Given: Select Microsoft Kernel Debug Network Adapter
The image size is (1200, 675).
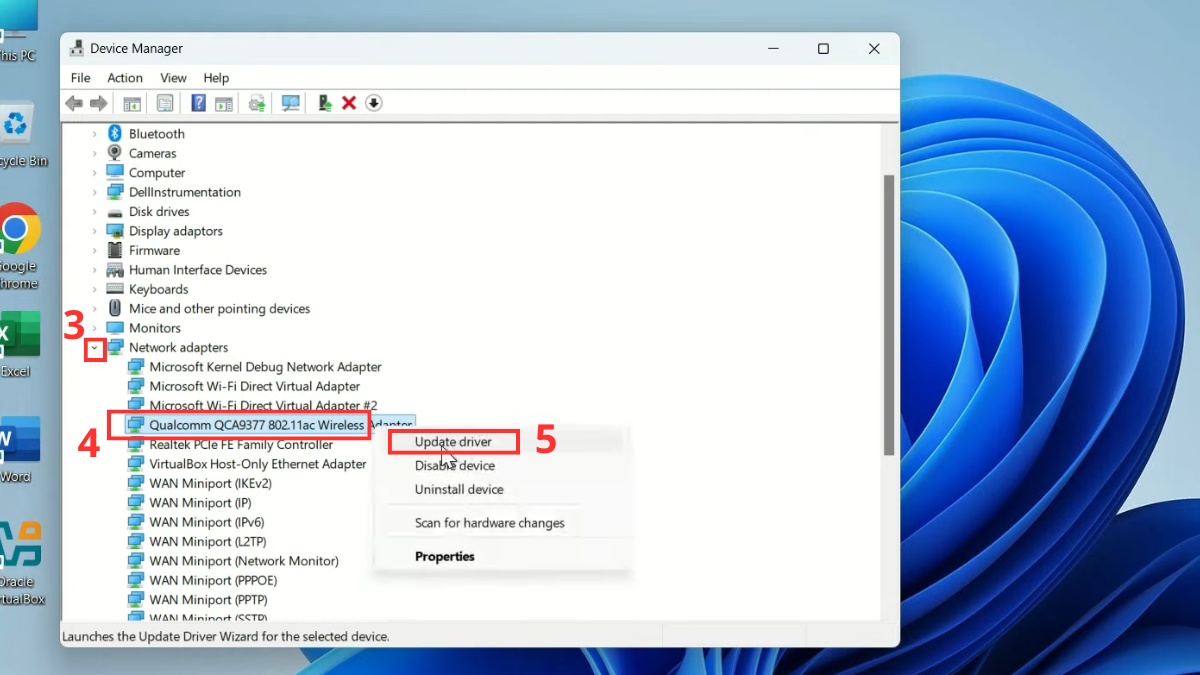Looking at the screenshot, I should click(265, 367).
